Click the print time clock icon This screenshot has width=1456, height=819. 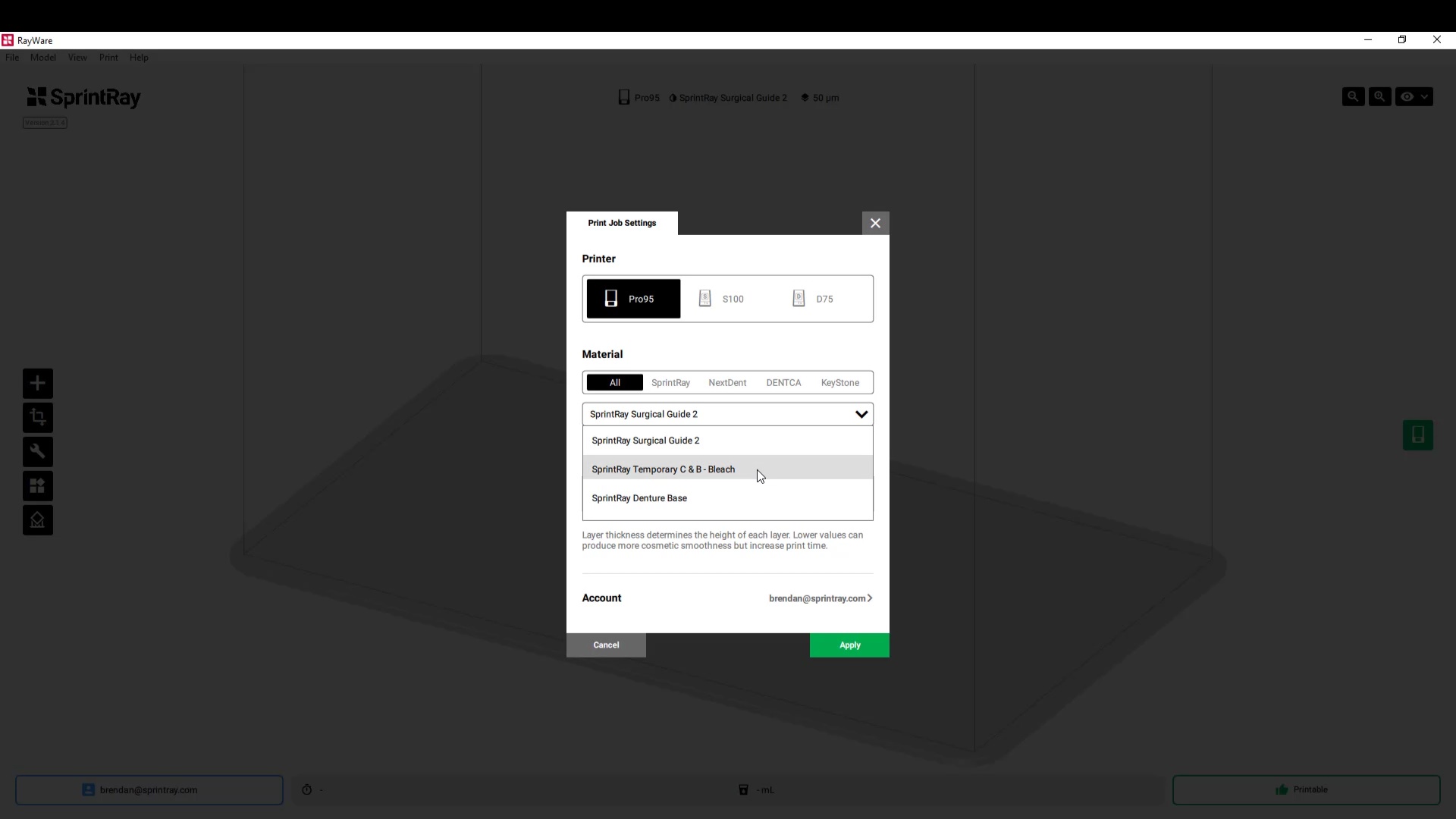pyautogui.click(x=306, y=789)
